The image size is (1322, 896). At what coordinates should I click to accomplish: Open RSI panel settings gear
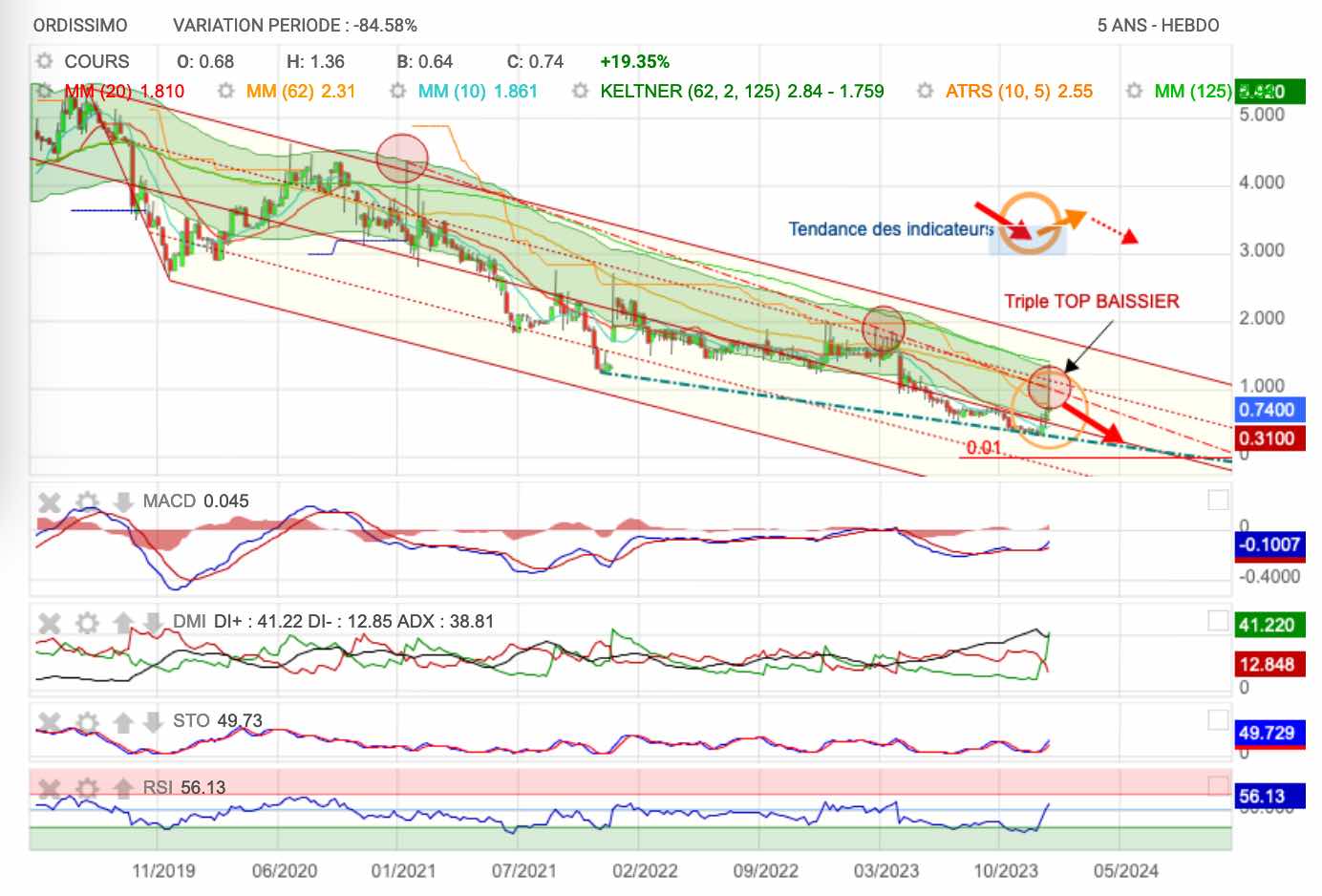pos(87,788)
